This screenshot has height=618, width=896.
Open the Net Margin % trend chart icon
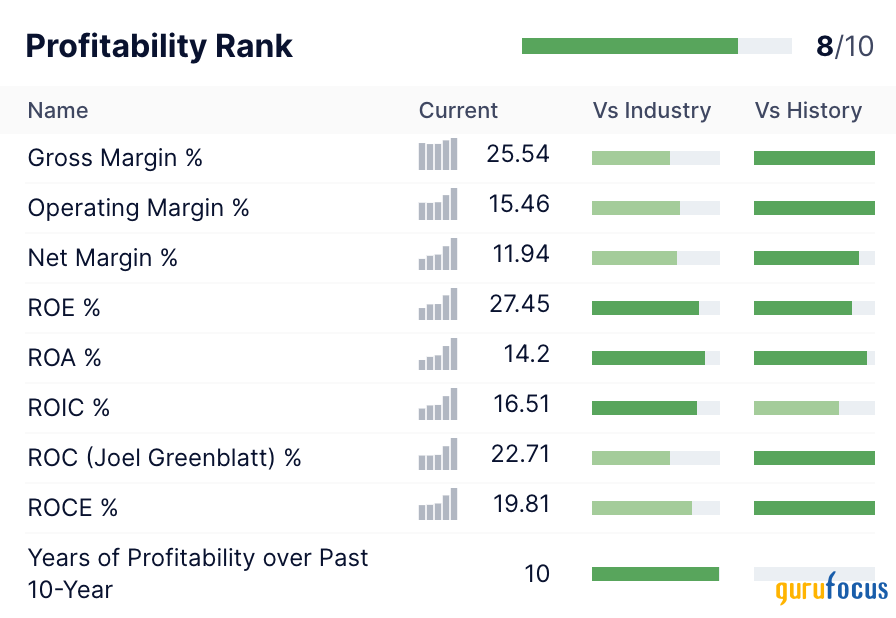[438, 255]
